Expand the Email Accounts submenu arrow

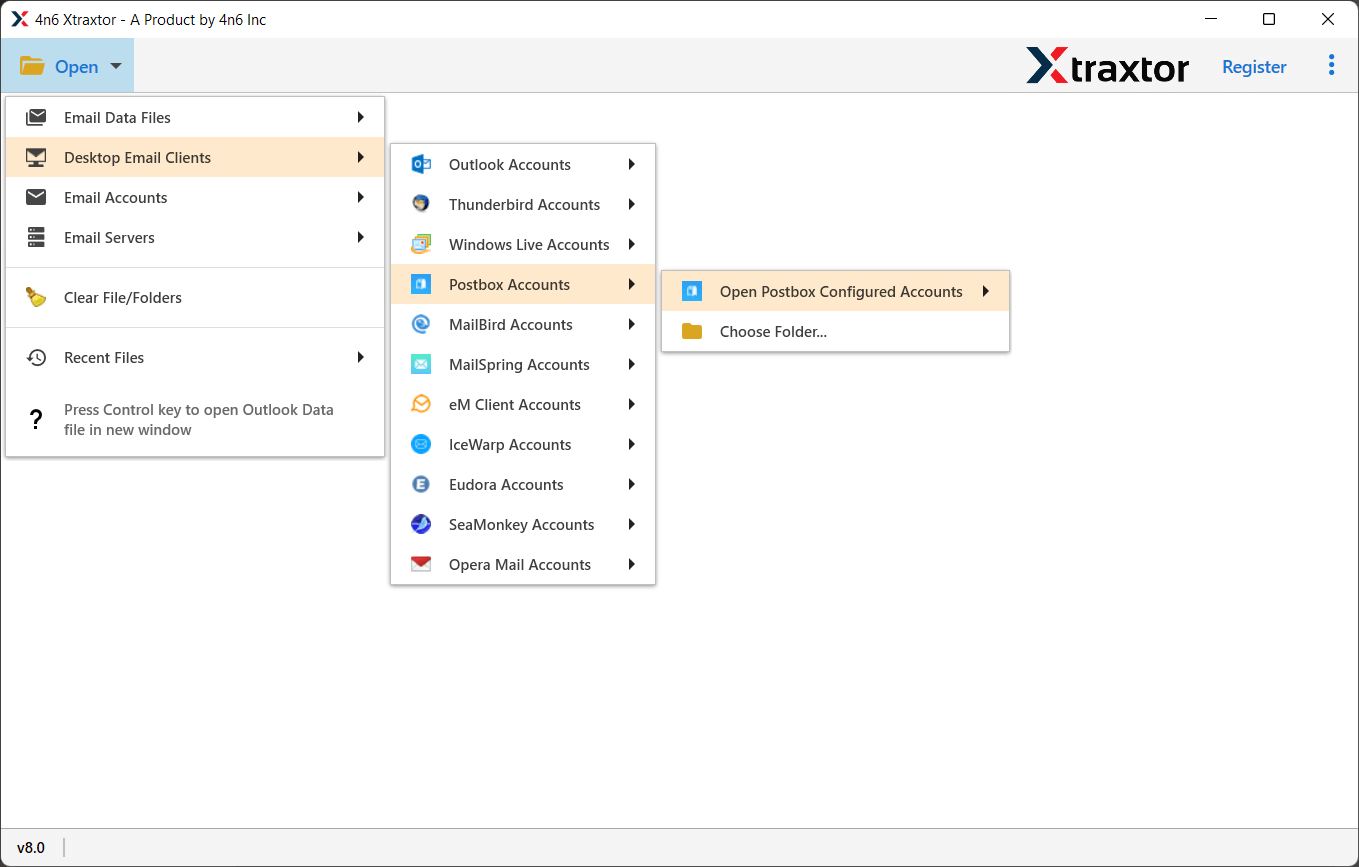360,197
